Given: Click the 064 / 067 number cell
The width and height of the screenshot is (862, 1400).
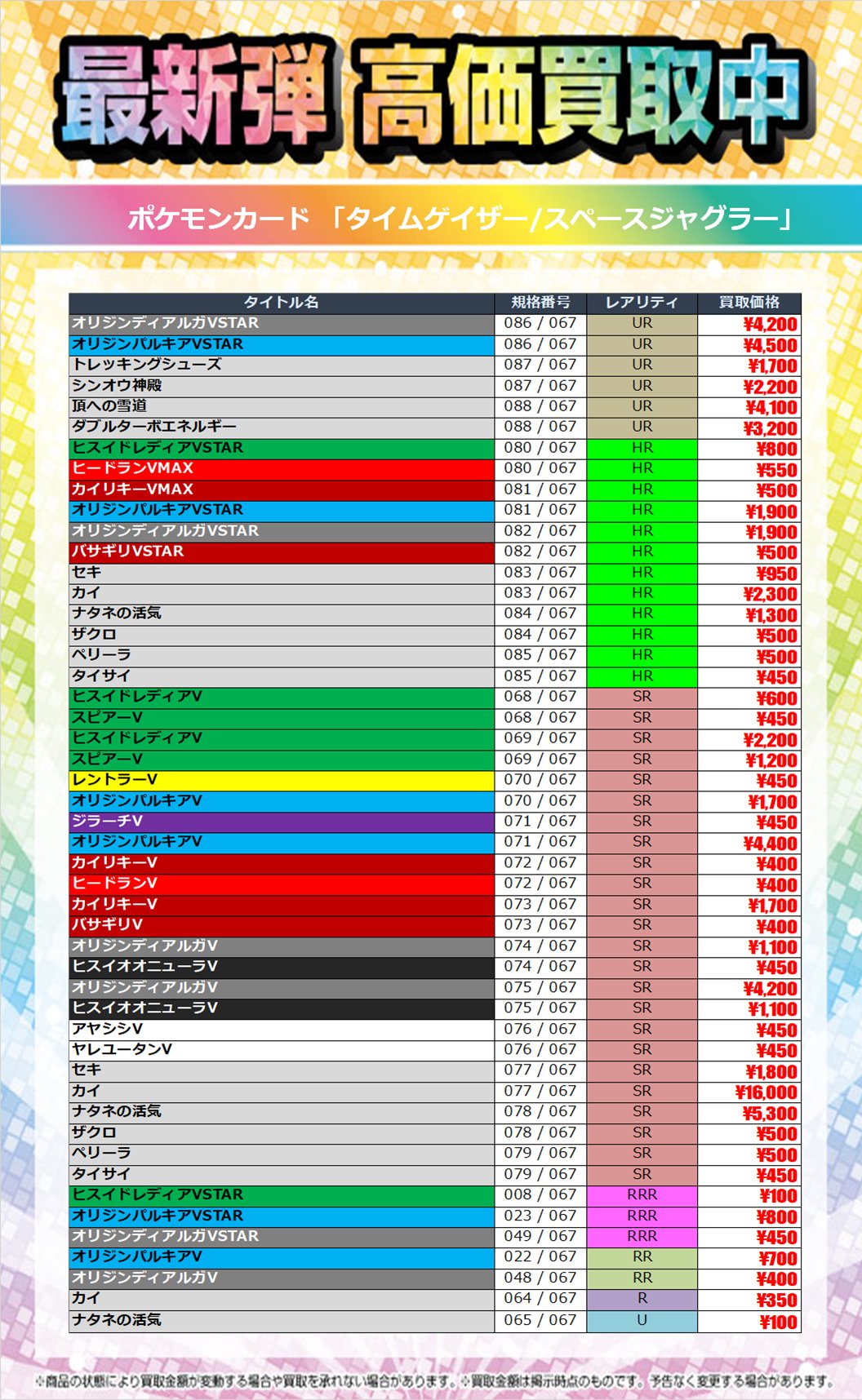Looking at the screenshot, I should pos(540,1299).
